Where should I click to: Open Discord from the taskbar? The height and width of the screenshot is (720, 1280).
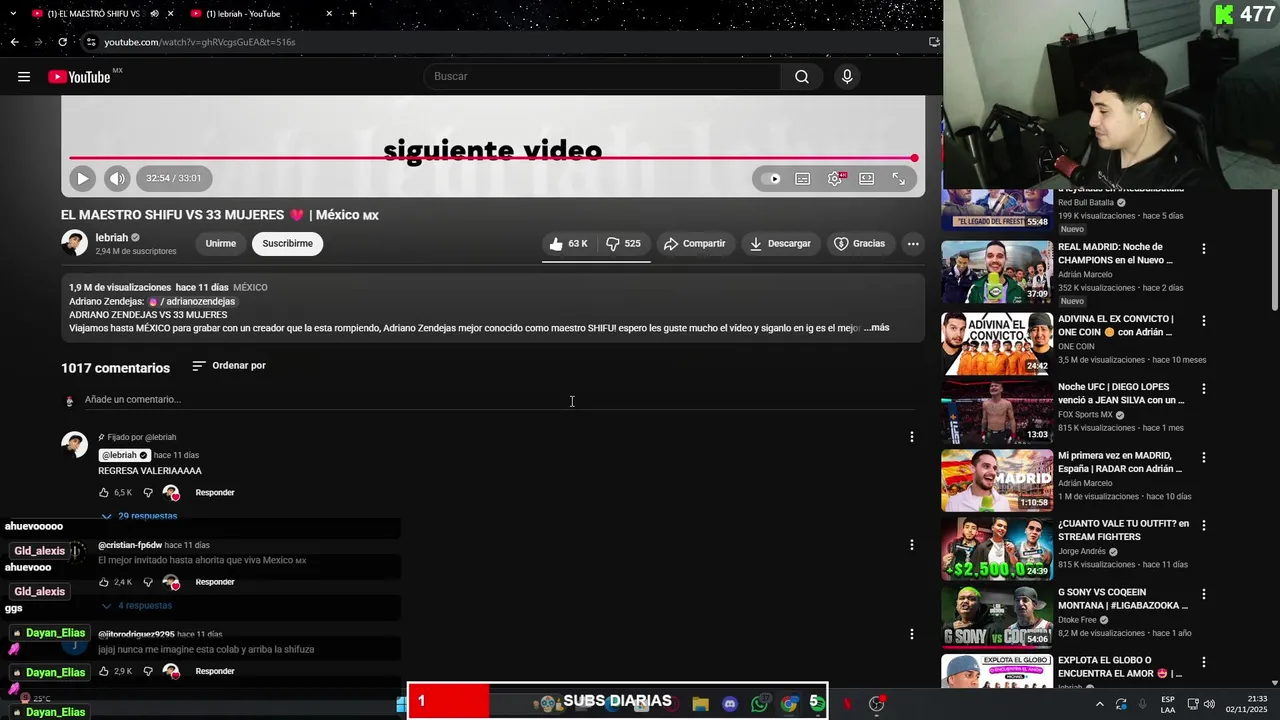730,704
